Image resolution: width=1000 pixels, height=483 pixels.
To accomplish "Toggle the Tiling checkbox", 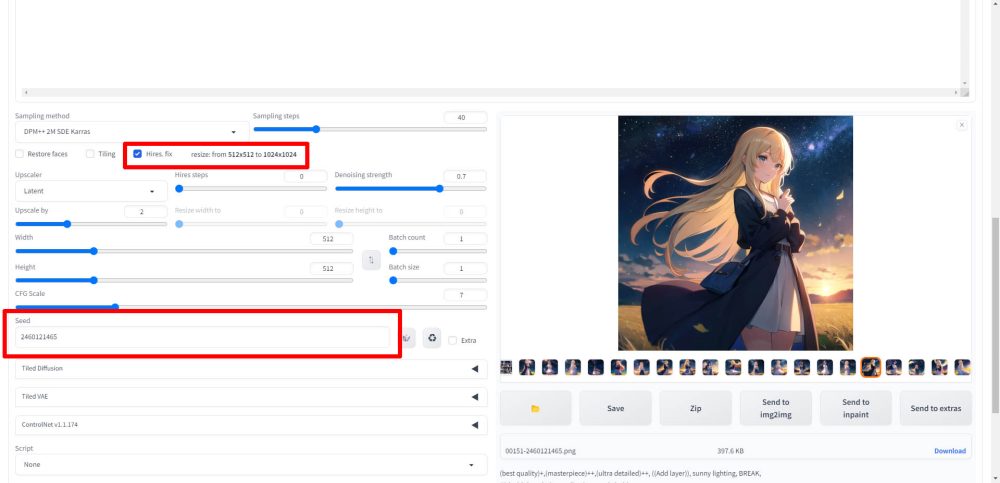I will tap(90, 154).
